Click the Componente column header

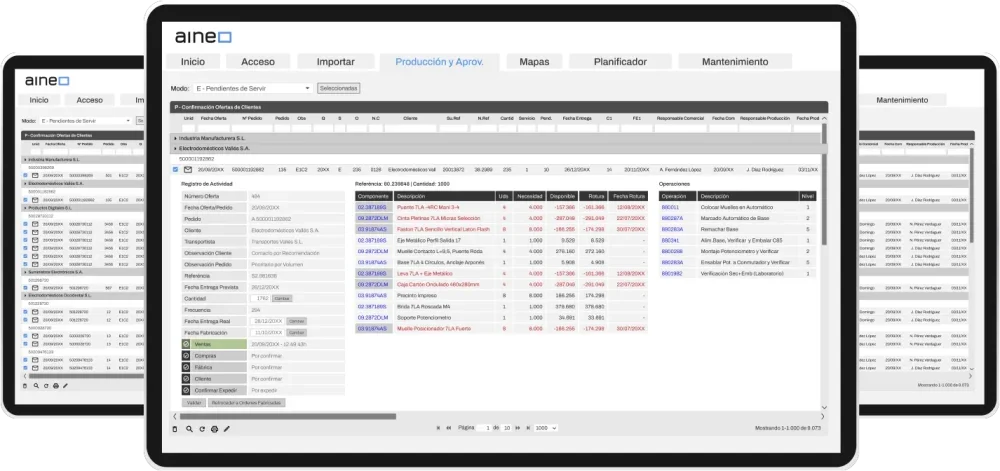(374, 196)
